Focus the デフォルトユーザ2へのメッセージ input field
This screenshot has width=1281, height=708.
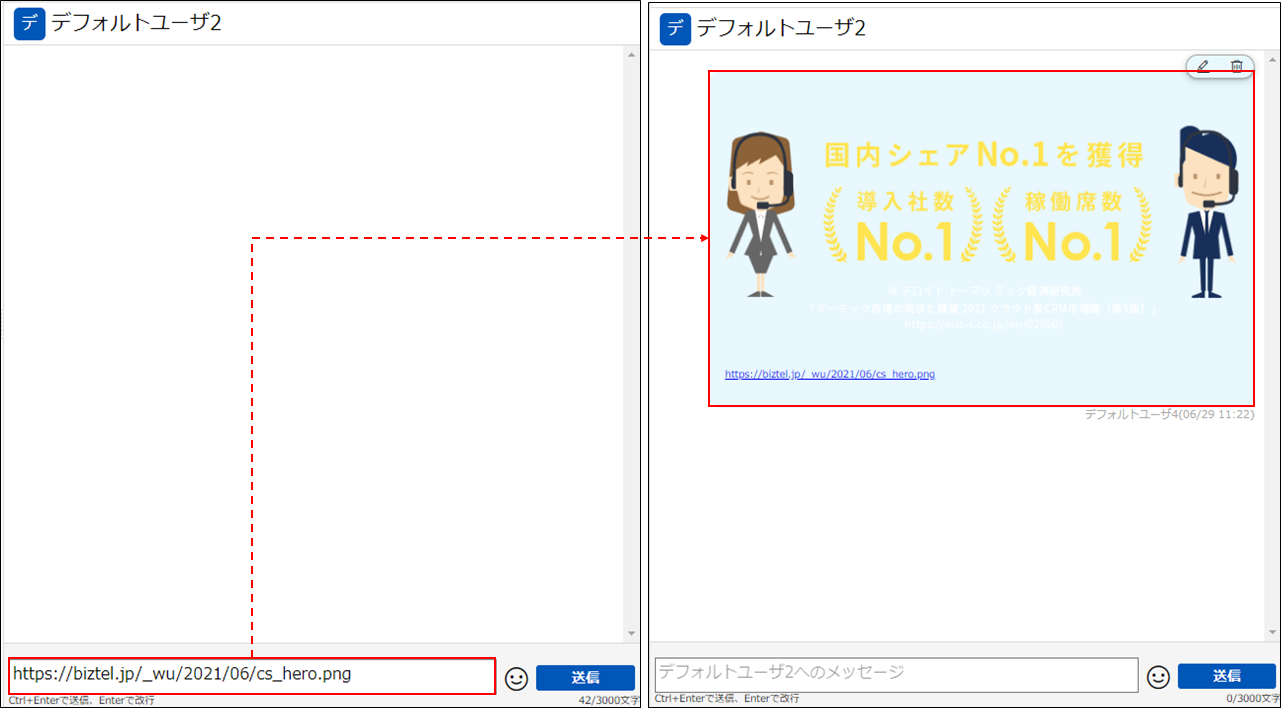[x=897, y=674]
